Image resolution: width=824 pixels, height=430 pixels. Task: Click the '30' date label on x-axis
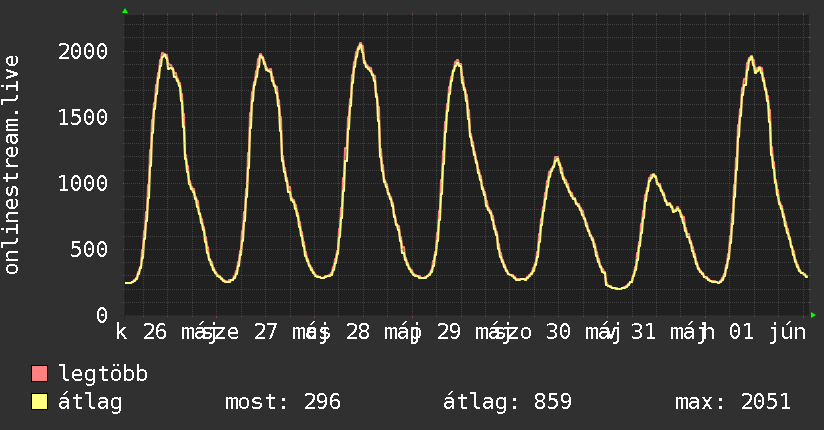coord(558,332)
